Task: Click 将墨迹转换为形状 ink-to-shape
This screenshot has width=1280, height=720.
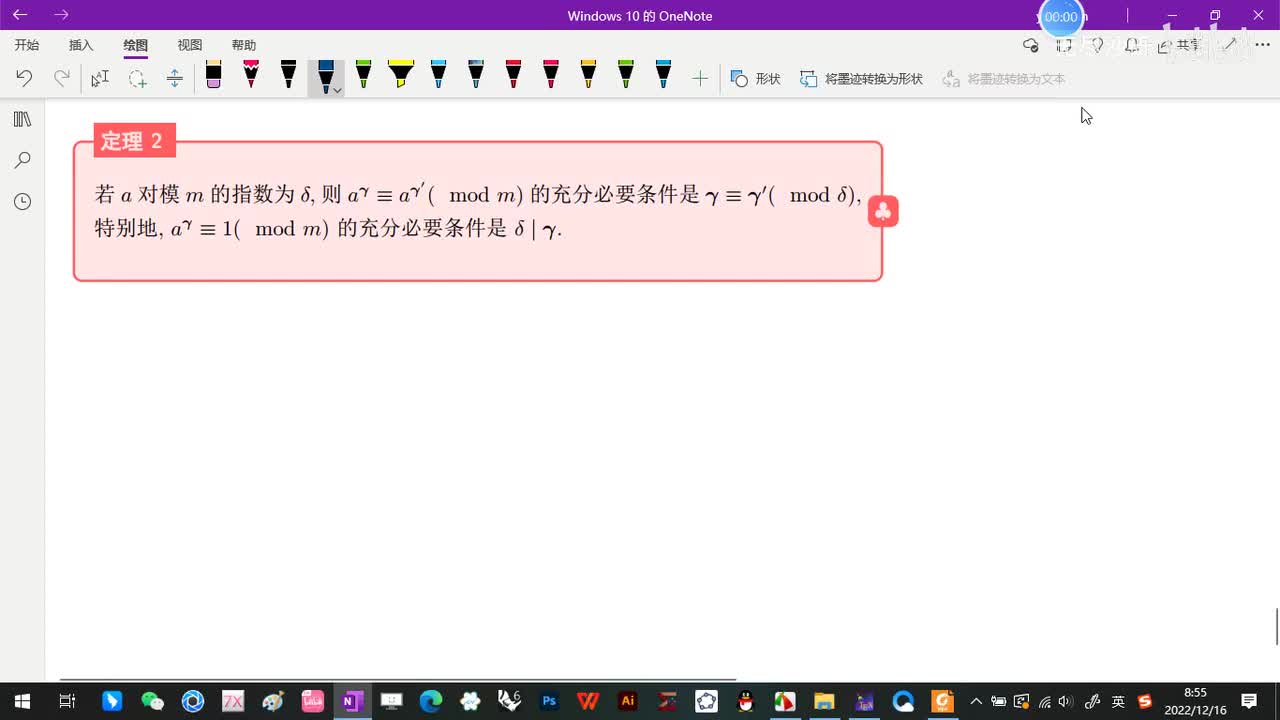Action: [861, 78]
